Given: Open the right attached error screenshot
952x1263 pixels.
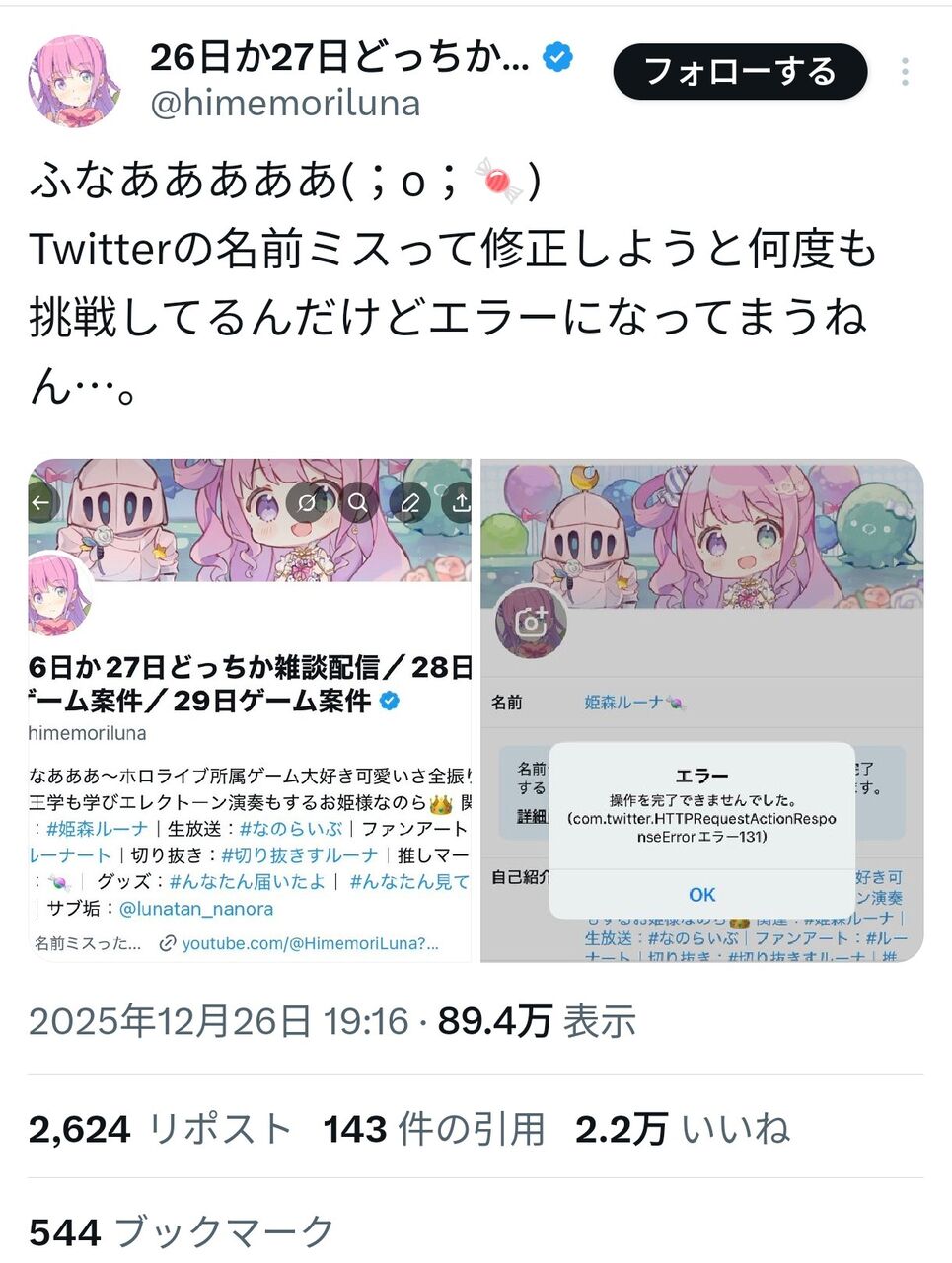Looking at the screenshot, I should coord(702,710).
